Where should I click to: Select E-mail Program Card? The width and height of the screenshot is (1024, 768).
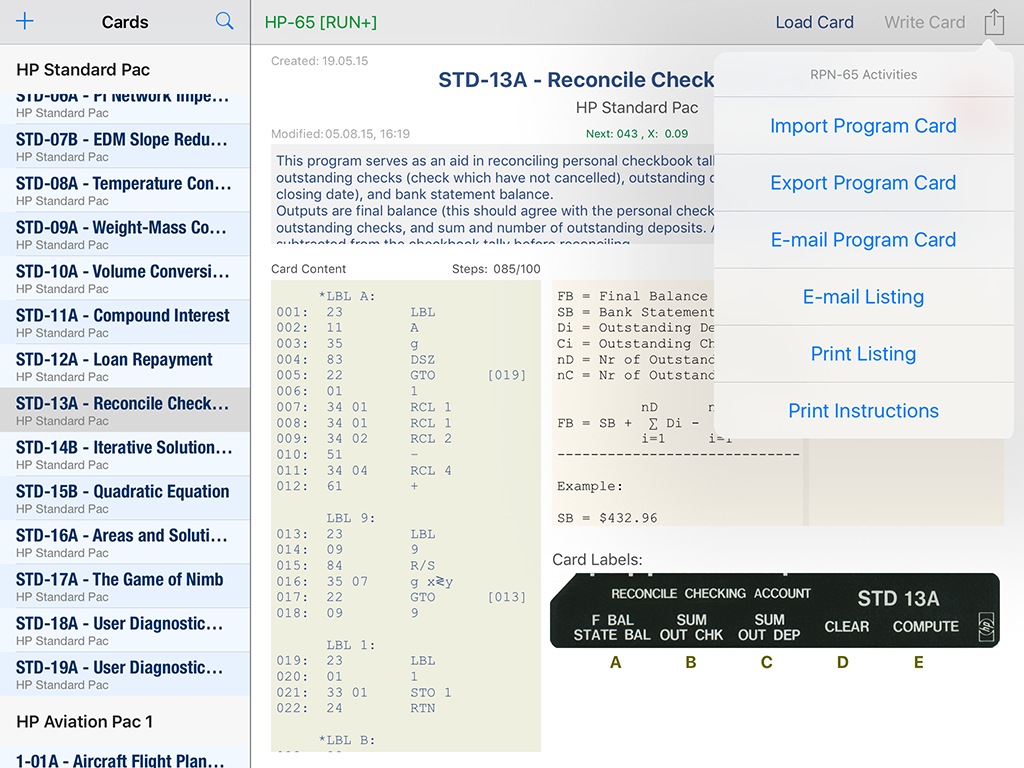(863, 240)
